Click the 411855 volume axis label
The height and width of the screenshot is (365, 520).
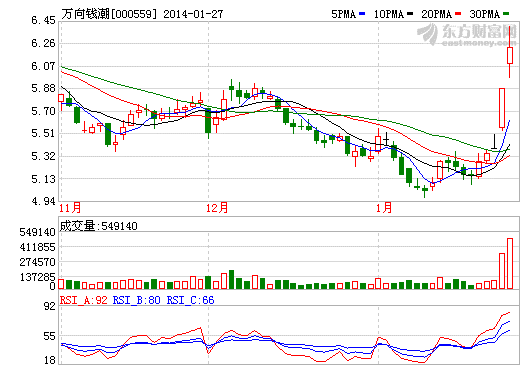(37, 247)
